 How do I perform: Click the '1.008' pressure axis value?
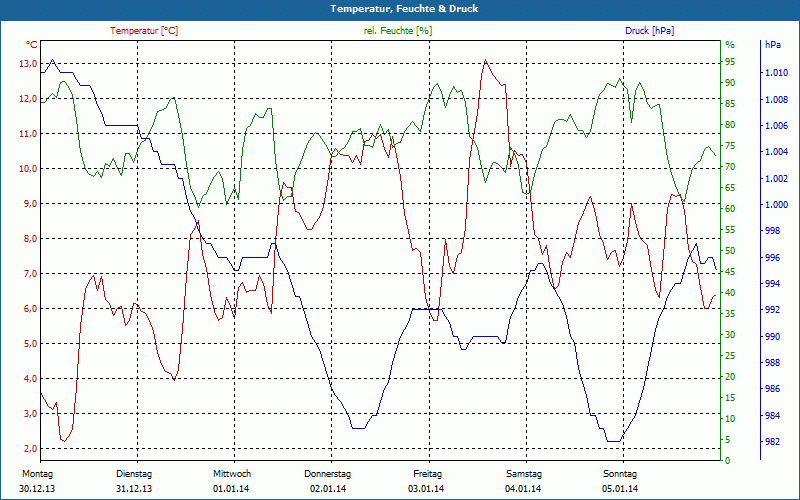(x=776, y=99)
